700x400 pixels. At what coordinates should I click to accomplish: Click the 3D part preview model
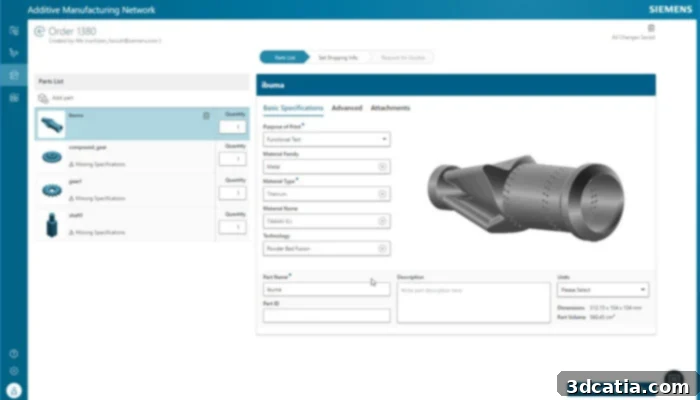pos(526,198)
